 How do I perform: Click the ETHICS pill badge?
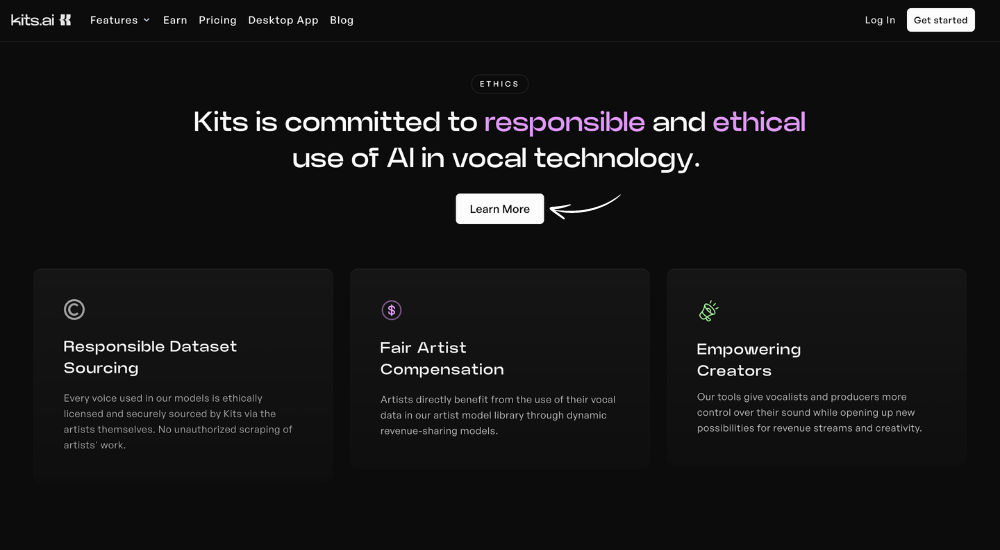coord(499,84)
